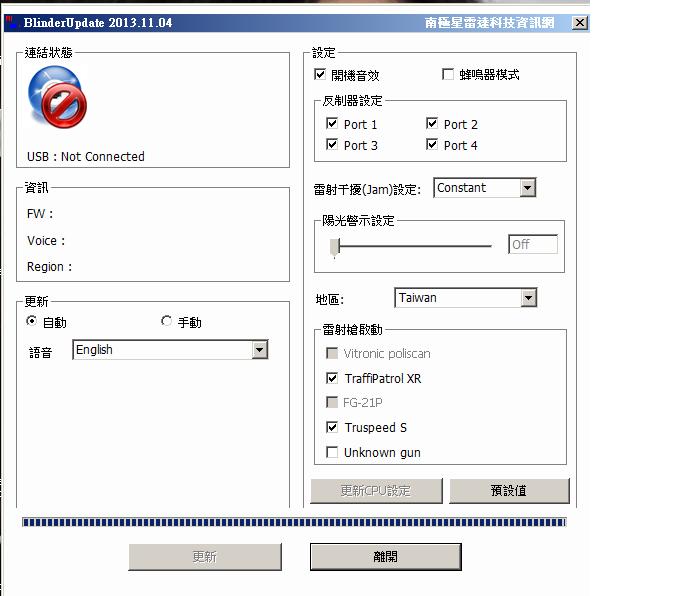
Task: Uncheck Port 1 checkbox
Action: 332,124
